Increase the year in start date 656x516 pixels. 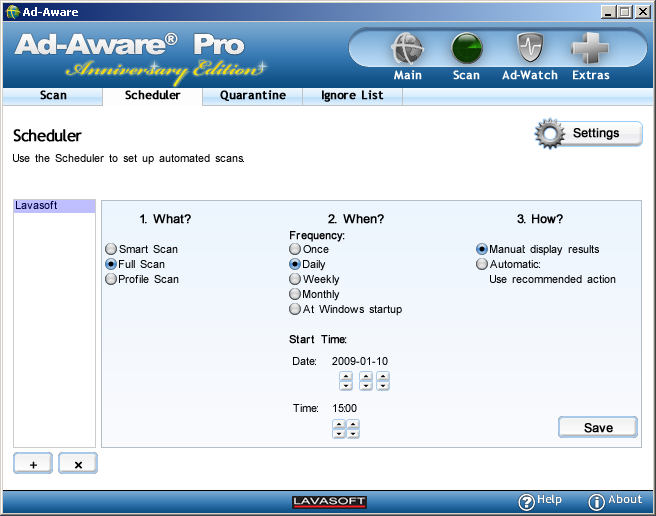click(x=346, y=376)
